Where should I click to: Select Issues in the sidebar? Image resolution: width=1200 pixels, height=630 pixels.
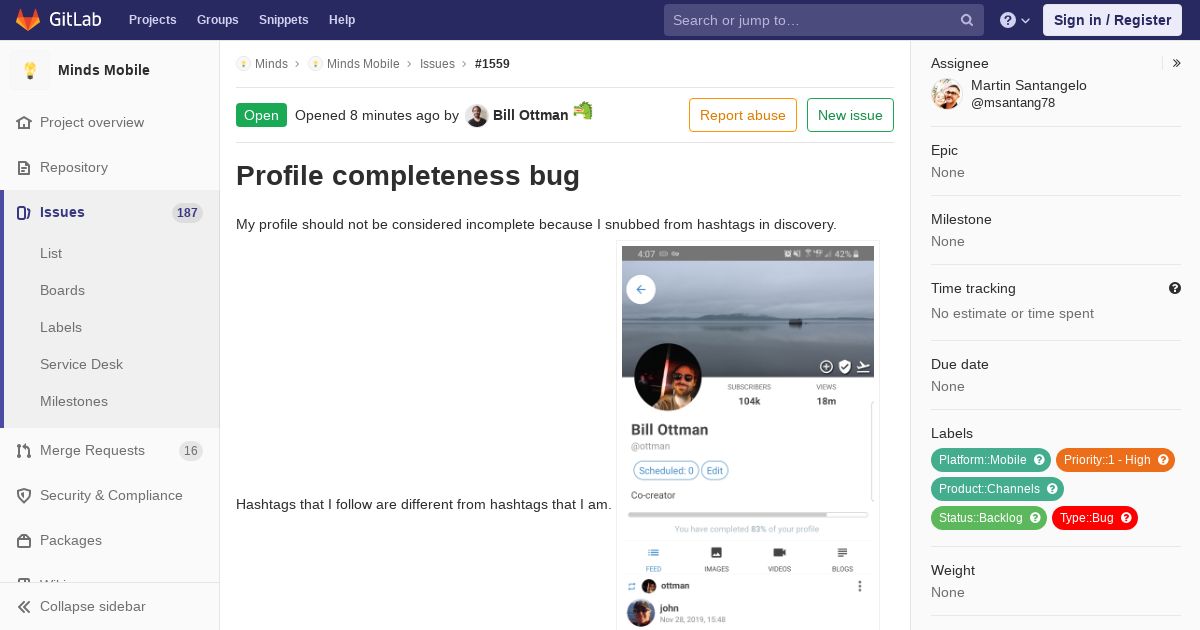coord(62,212)
